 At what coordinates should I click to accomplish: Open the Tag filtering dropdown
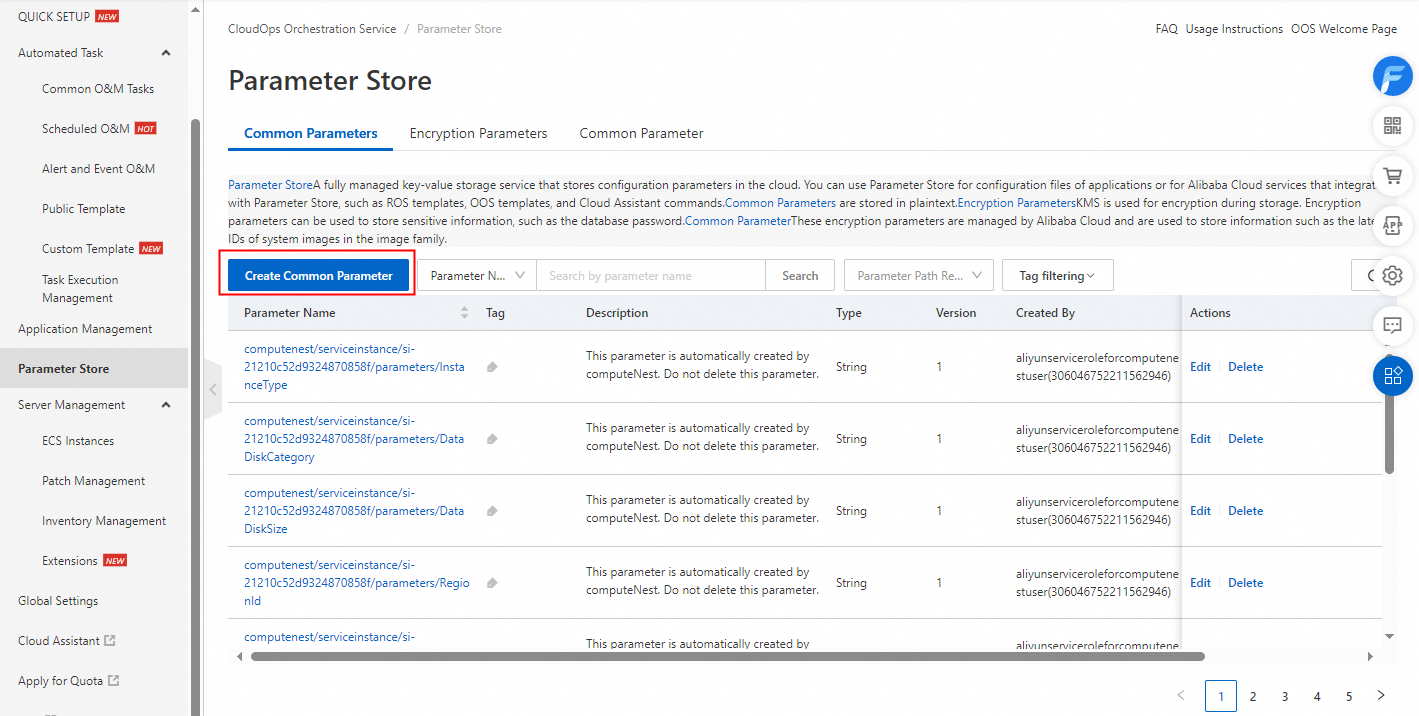pyautogui.click(x=1057, y=276)
